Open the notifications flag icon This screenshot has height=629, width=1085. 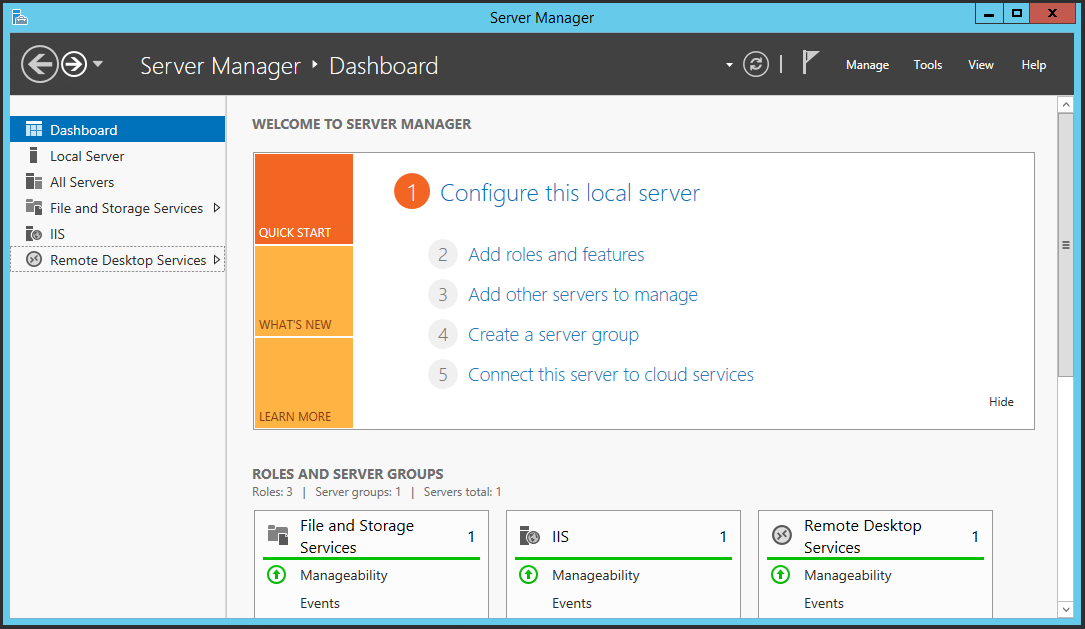(810, 63)
